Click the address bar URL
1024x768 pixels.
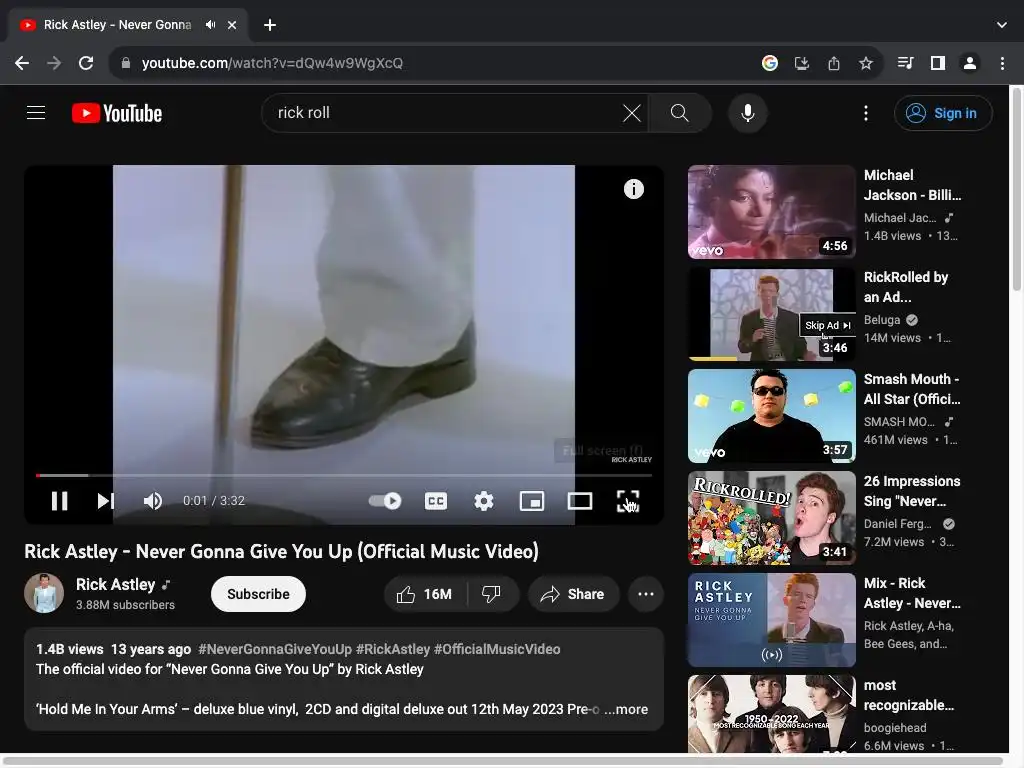pyautogui.click(x=272, y=63)
